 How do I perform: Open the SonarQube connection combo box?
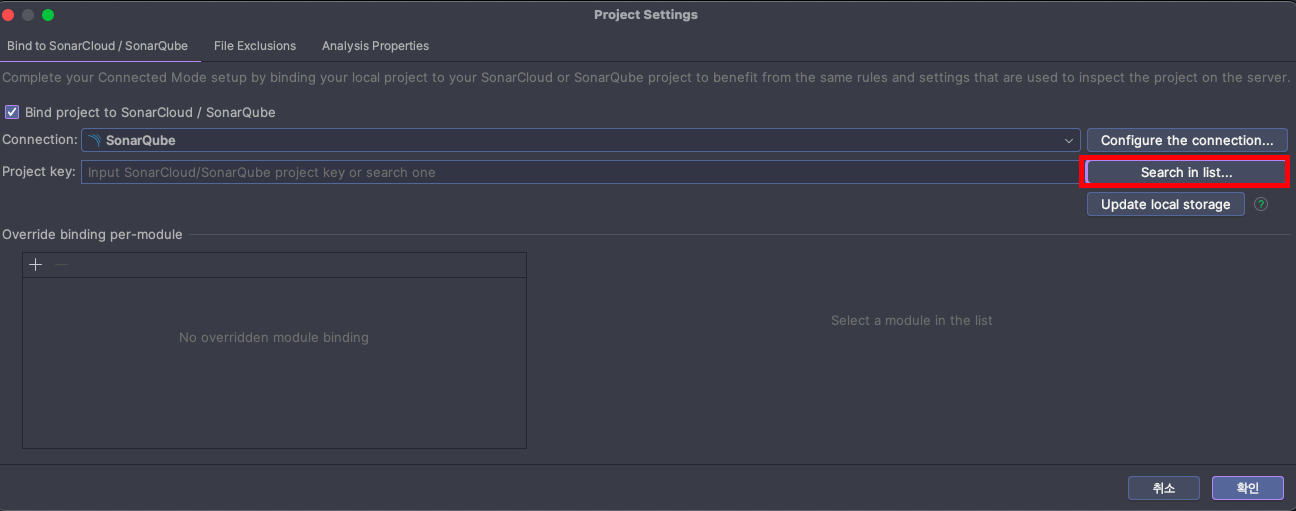580,141
